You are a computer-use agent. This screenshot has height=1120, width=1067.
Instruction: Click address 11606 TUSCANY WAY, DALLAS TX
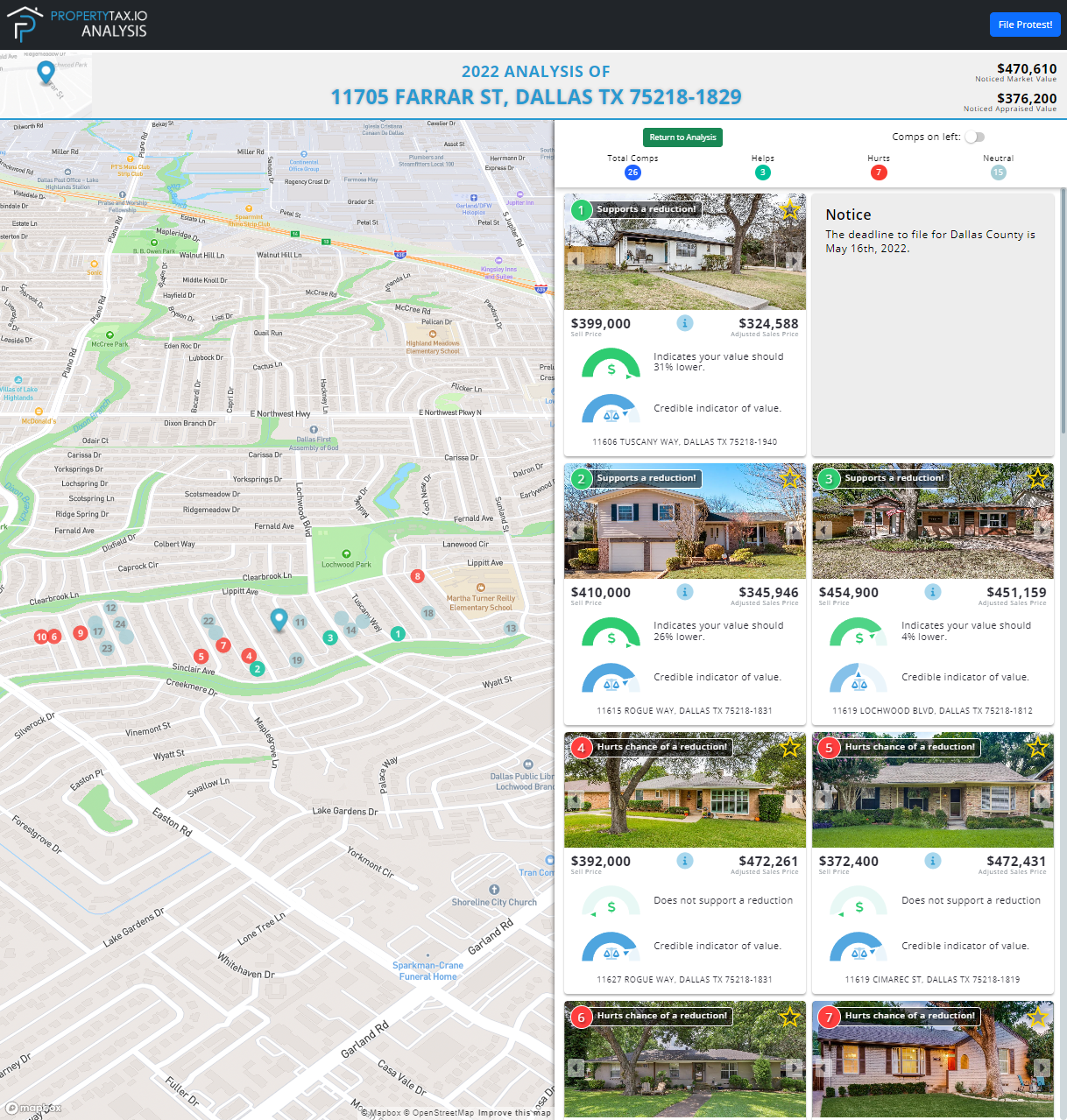[x=685, y=442]
